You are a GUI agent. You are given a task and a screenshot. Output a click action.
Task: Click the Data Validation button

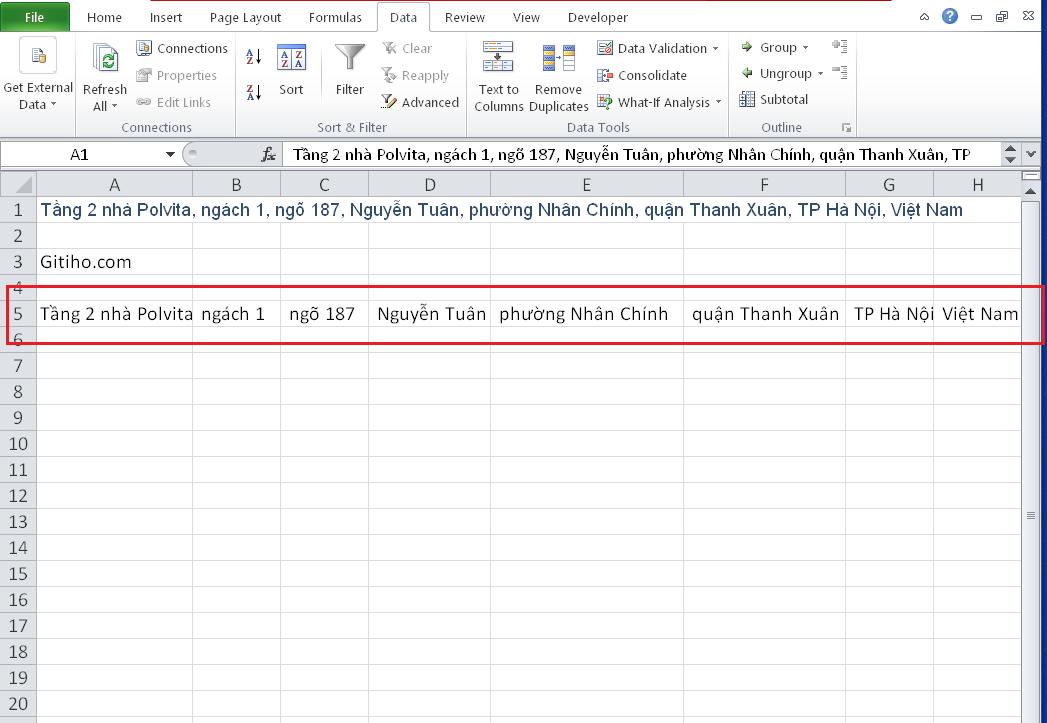pyautogui.click(x=652, y=48)
